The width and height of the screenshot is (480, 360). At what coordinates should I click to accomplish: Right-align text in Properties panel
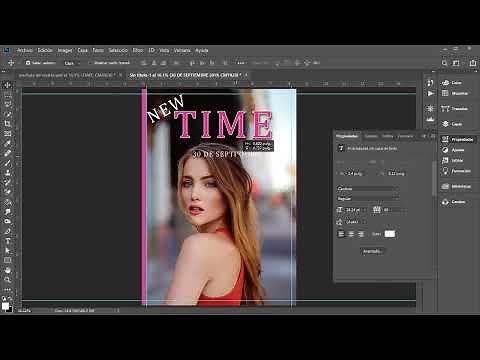[361, 234]
